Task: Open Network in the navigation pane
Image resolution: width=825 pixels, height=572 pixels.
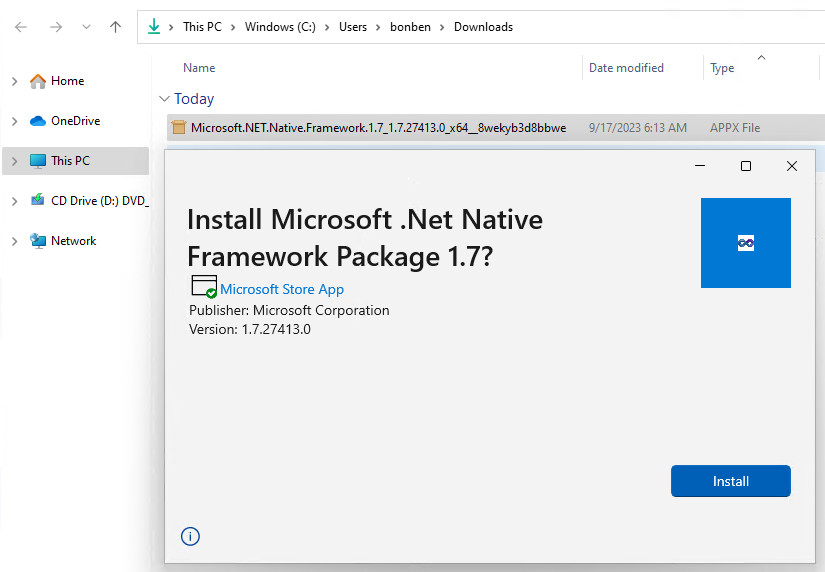Action: coord(73,241)
